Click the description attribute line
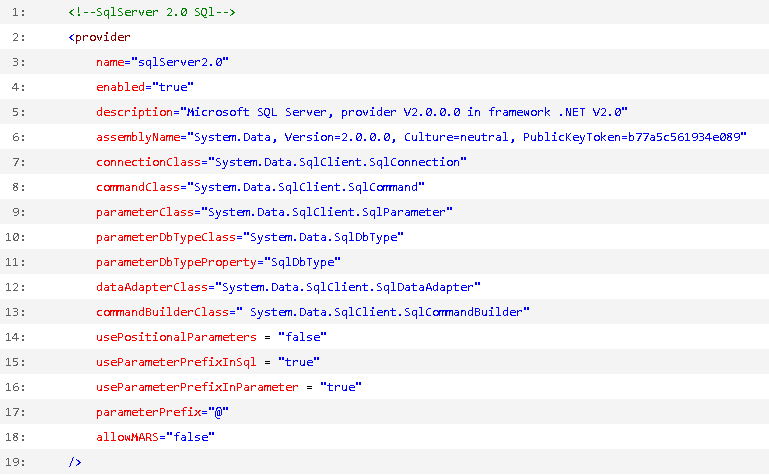The image size is (769, 475). (x=361, y=112)
